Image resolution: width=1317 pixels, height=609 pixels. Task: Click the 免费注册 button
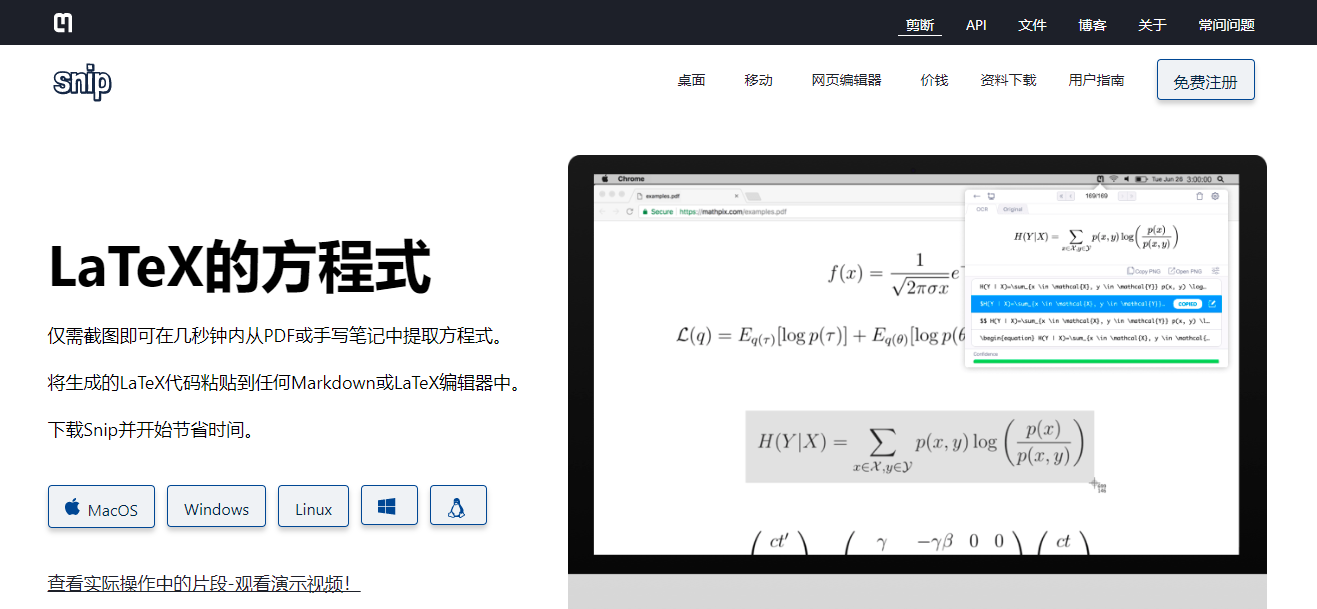tap(1205, 81)
